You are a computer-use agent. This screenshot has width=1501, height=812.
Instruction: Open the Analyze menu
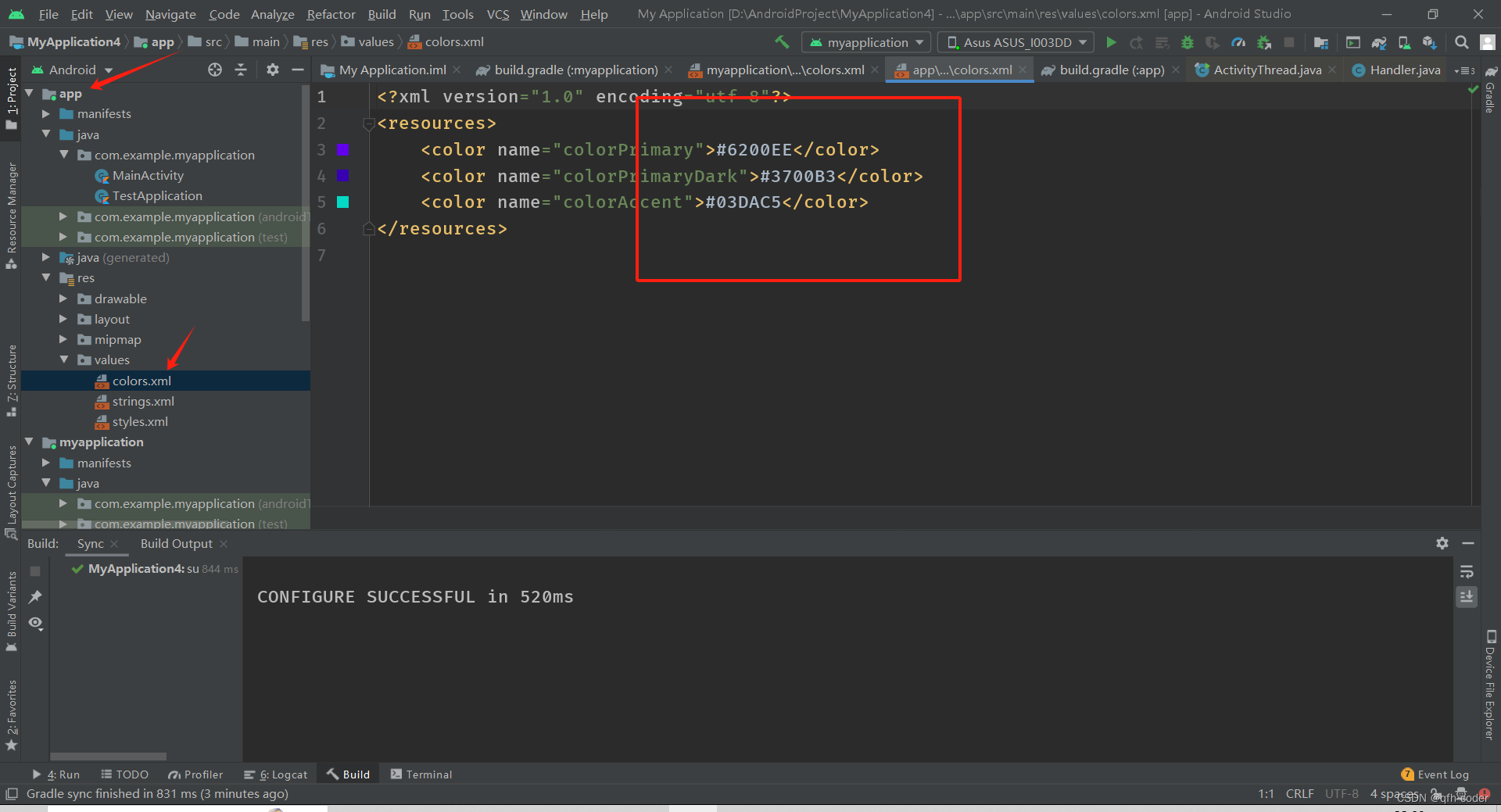coord(272,14)
